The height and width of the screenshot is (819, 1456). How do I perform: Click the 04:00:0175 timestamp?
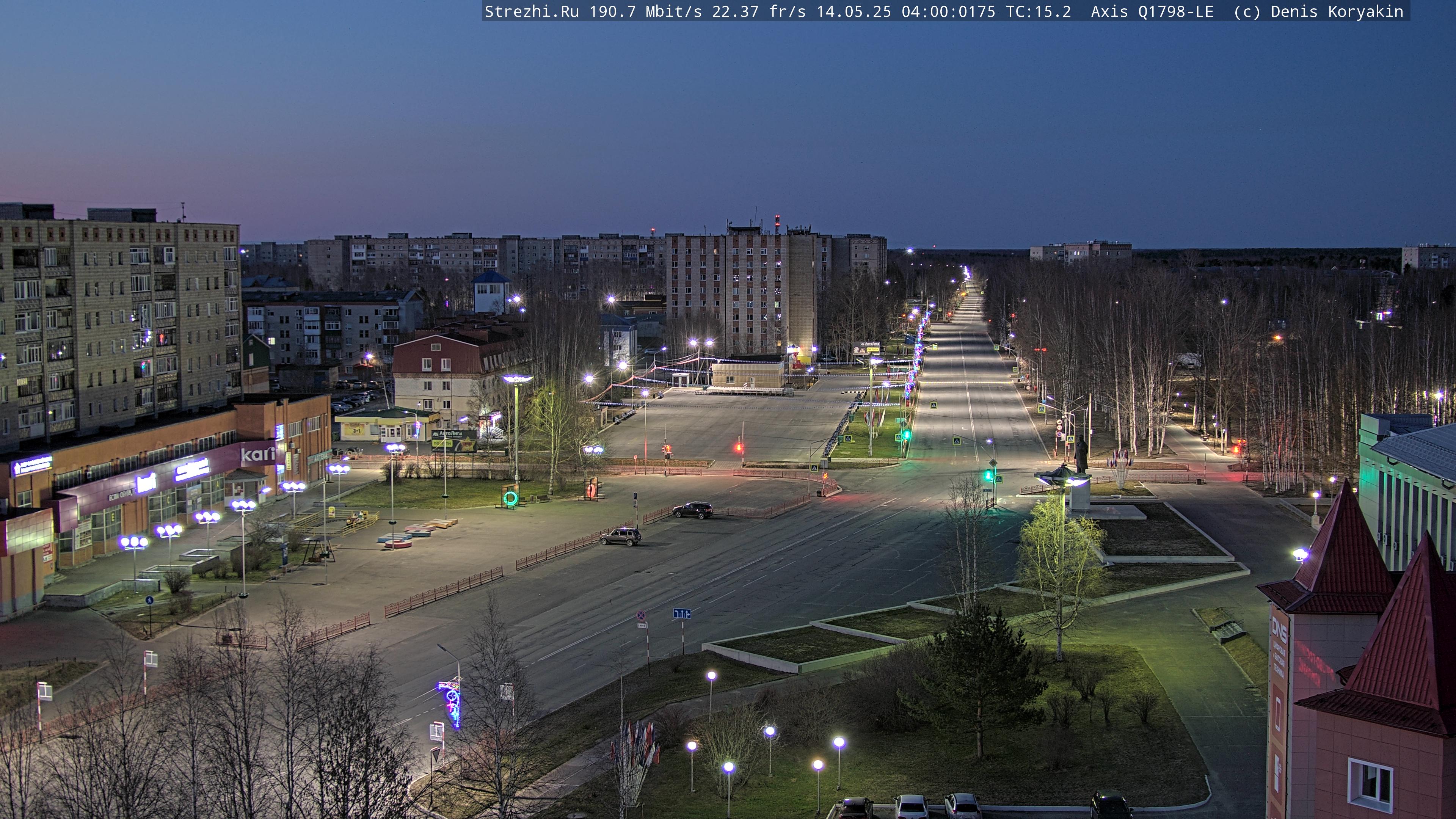[x=948, y=12]
